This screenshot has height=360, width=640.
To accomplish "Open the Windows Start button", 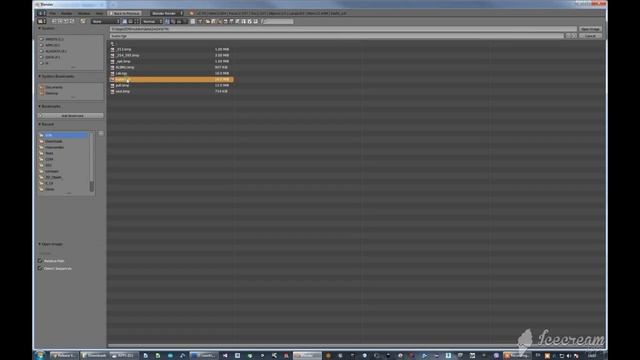I will point(40,355).
